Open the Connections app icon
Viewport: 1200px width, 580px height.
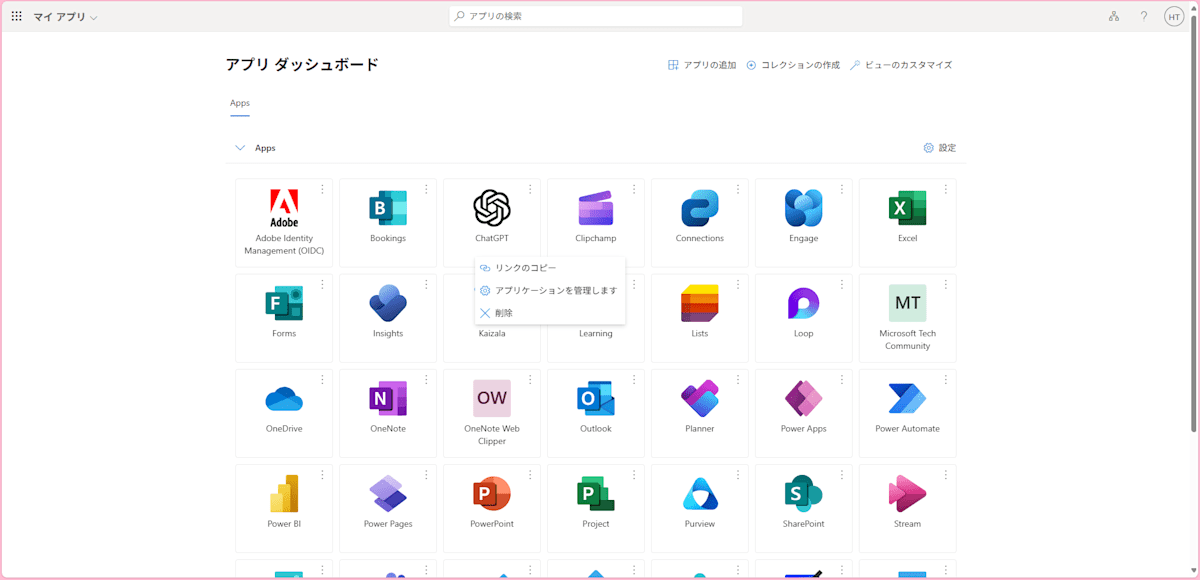[x=700, y=208]
